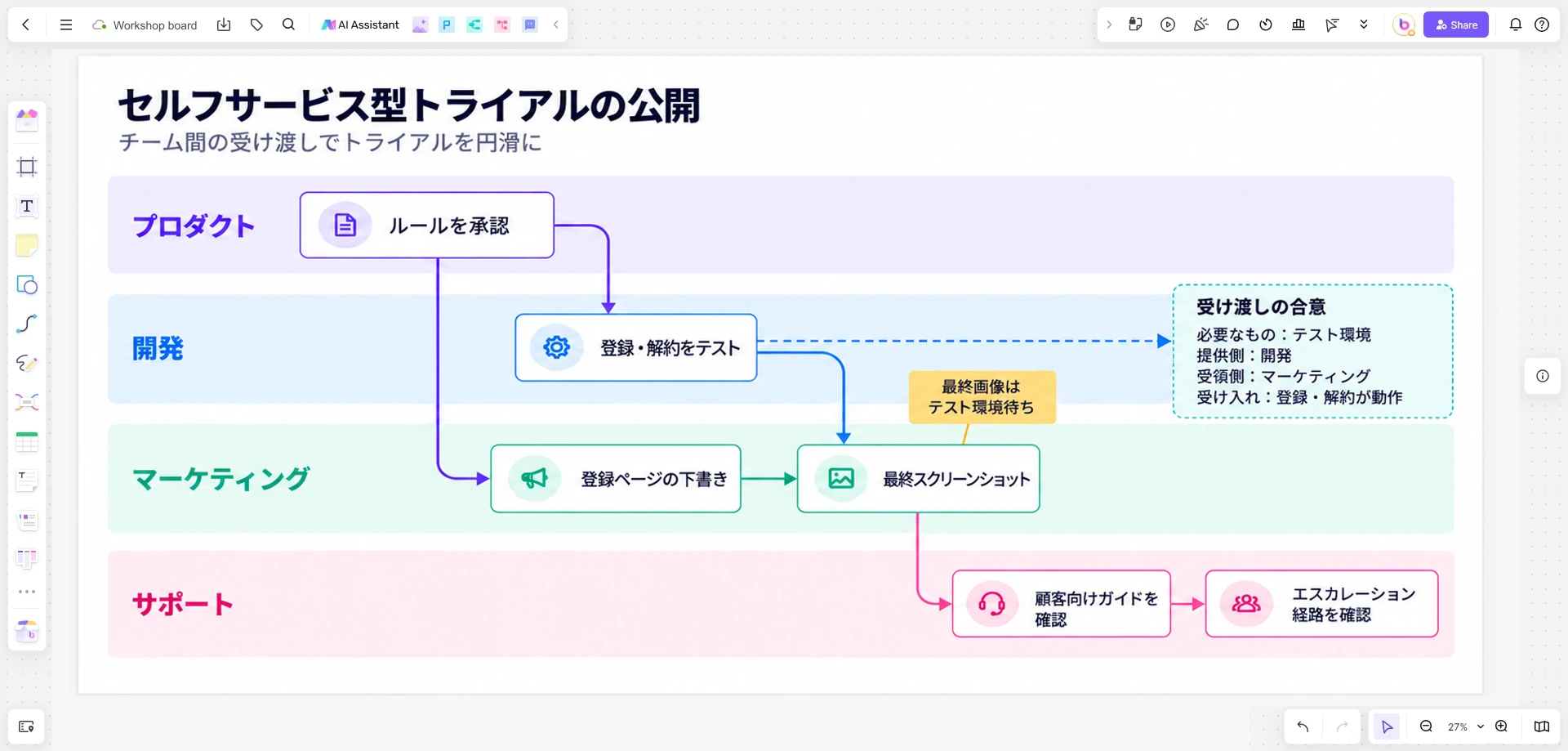Zoom in with the plus magnifier
1568x751 pixels.
(1501, 726)
